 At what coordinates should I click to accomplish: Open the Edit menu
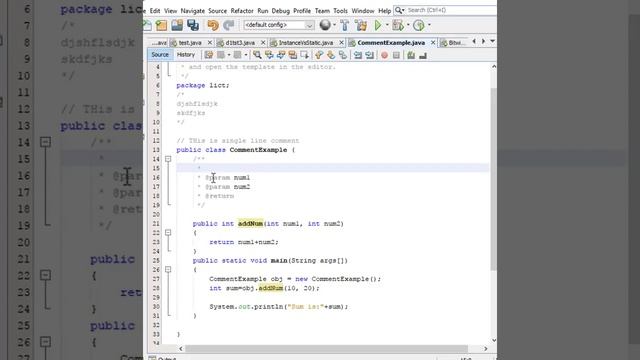(155, 11)
